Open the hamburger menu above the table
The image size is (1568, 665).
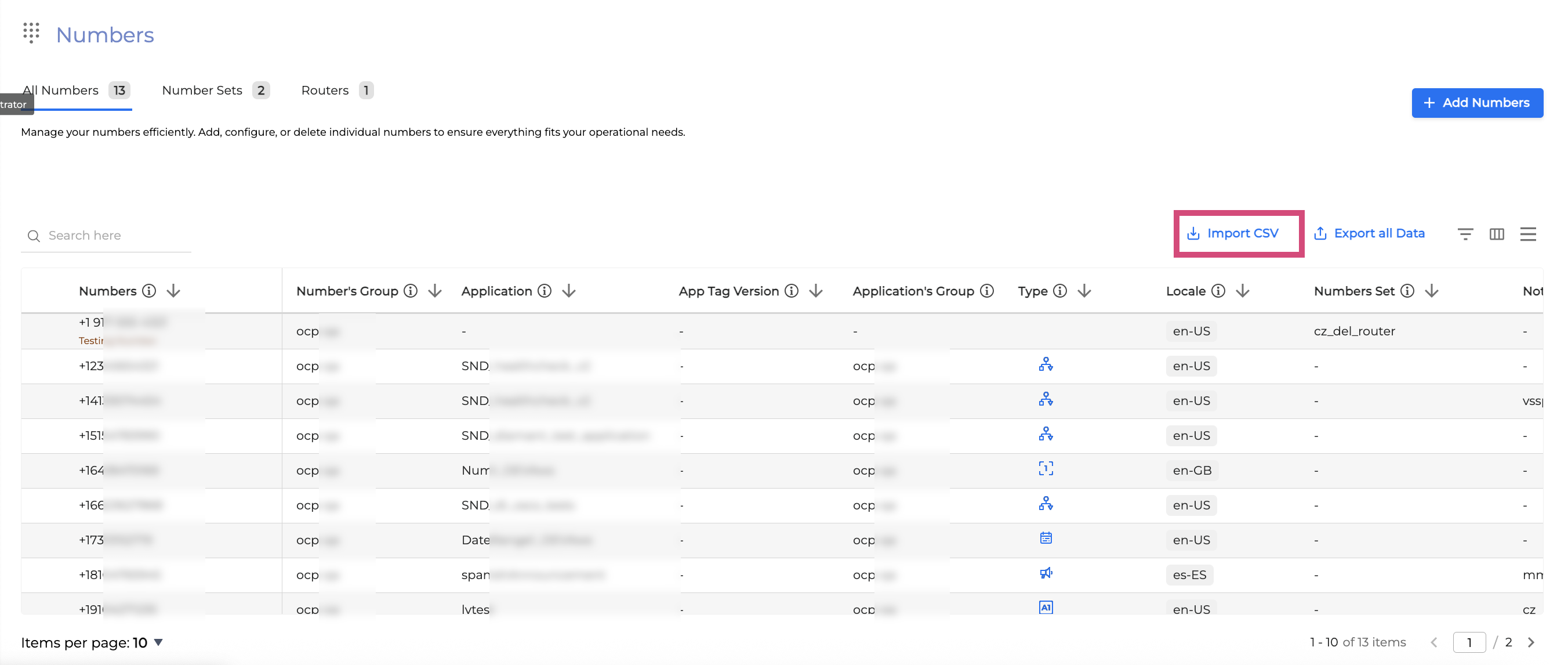[1528, 234]
